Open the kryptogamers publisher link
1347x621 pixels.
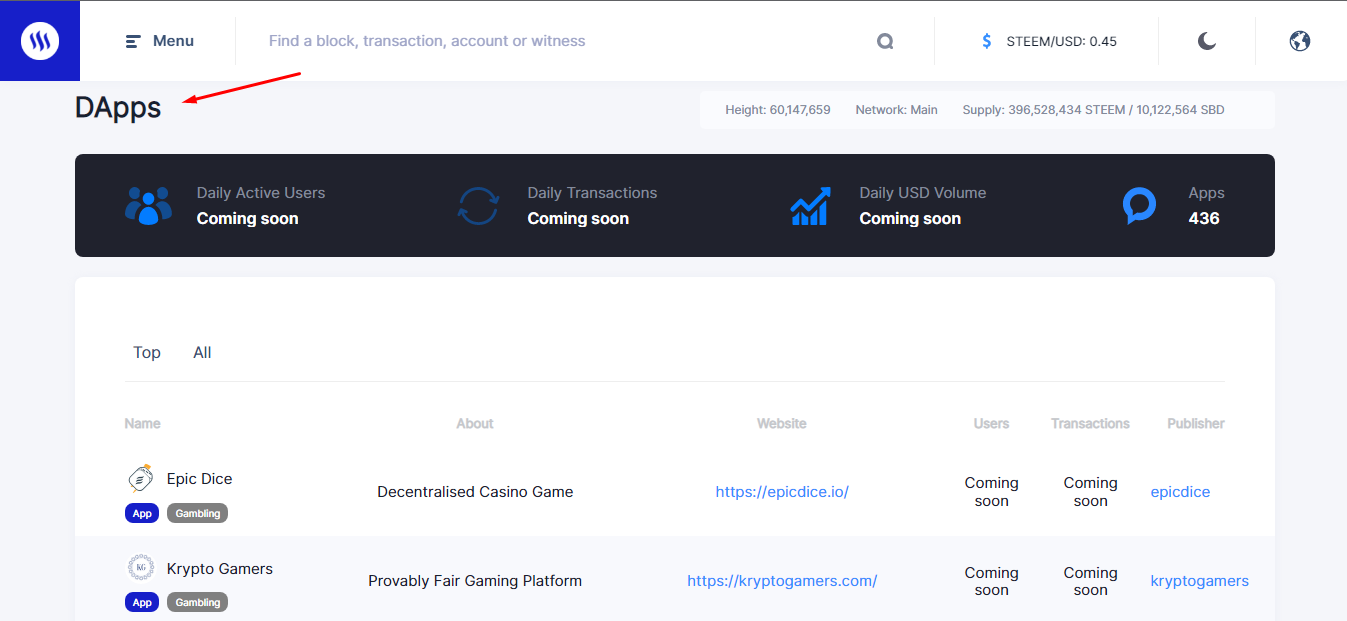coord(1200,581)
